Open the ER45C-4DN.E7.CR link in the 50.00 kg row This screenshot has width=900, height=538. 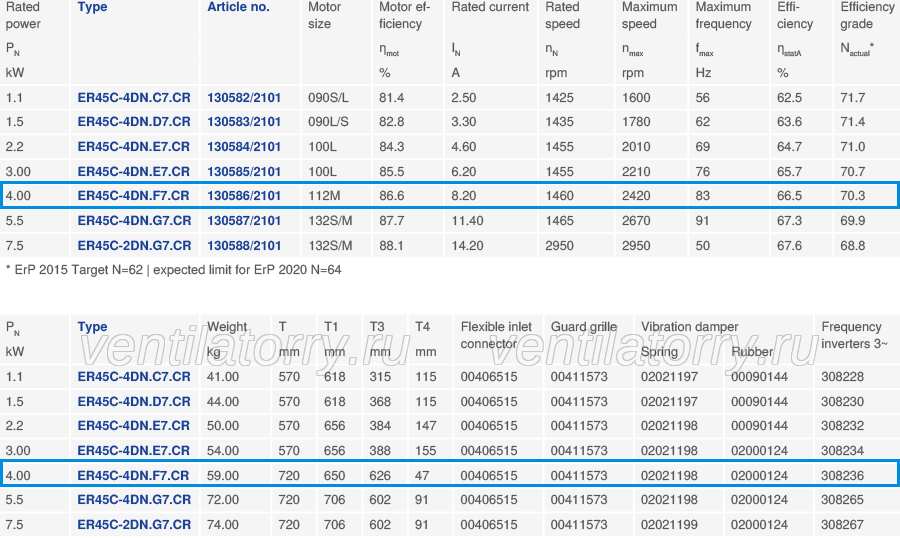pyautogui.click(x=133, y=425)
